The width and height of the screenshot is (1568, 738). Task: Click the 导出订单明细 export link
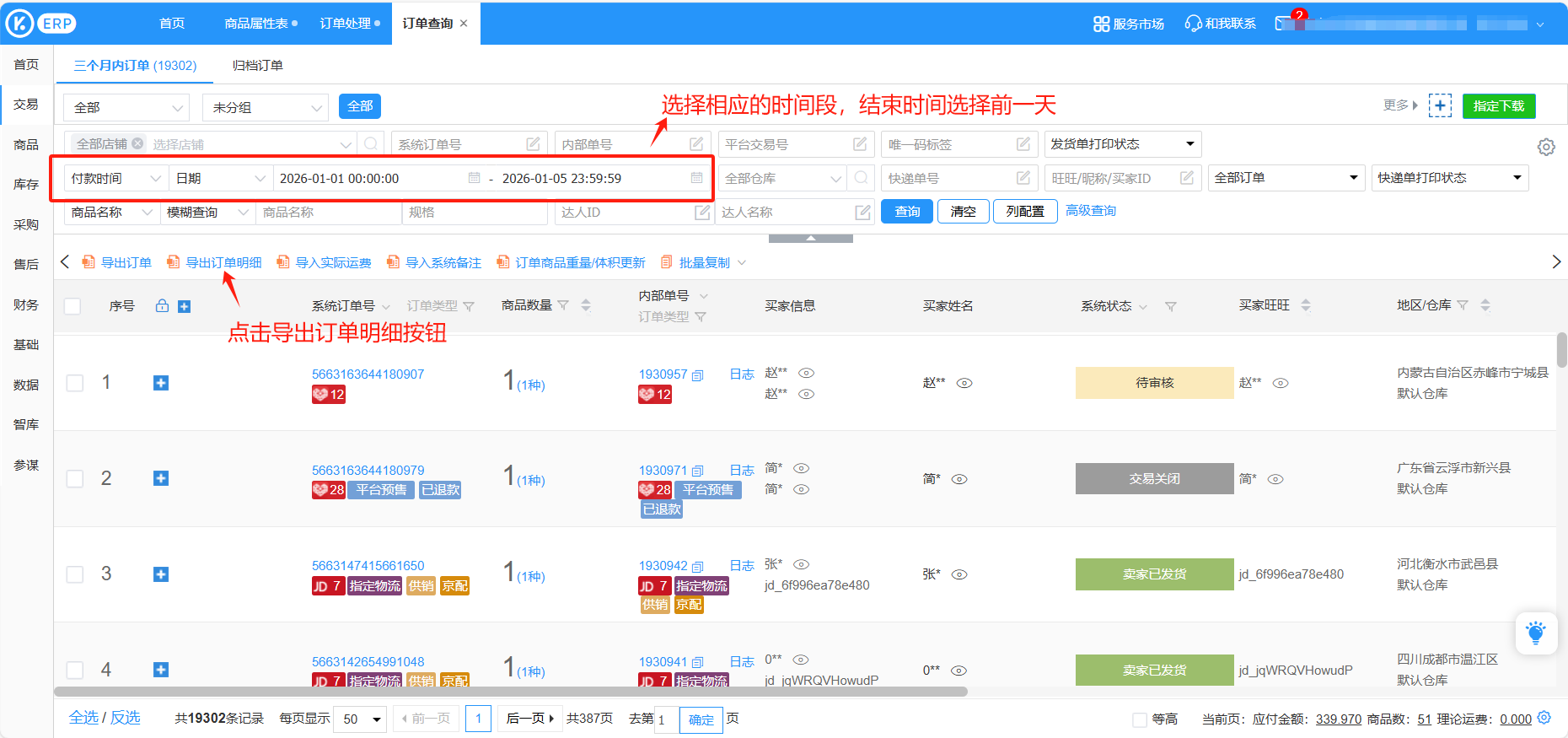pyautogui.click(x=223, y=263)
